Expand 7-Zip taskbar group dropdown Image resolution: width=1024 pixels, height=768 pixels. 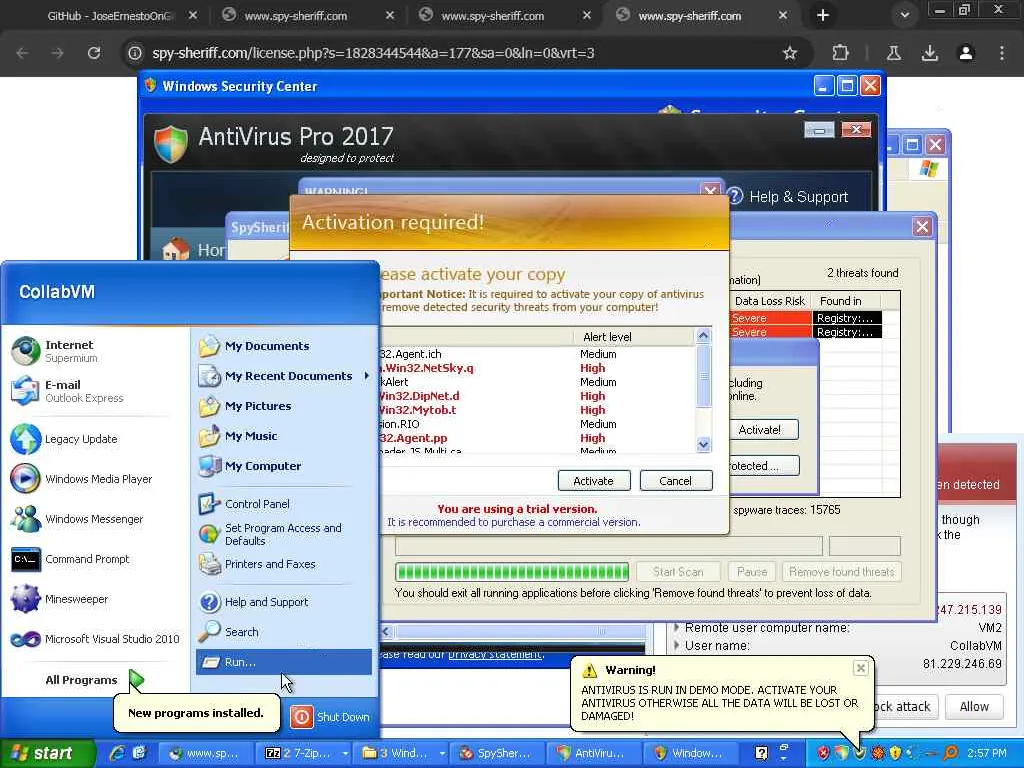[345, 753]
